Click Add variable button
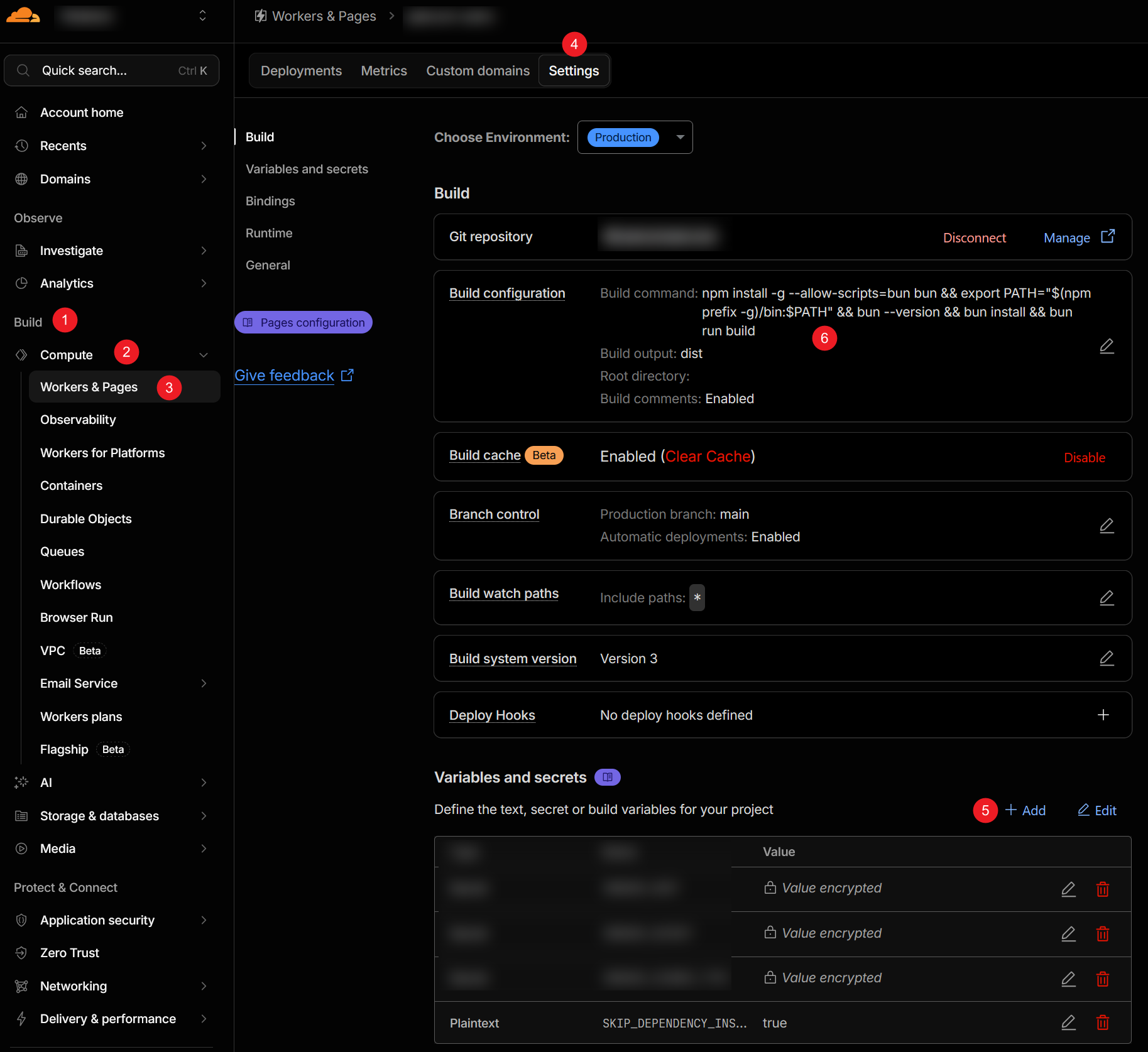 (1025, 810)
